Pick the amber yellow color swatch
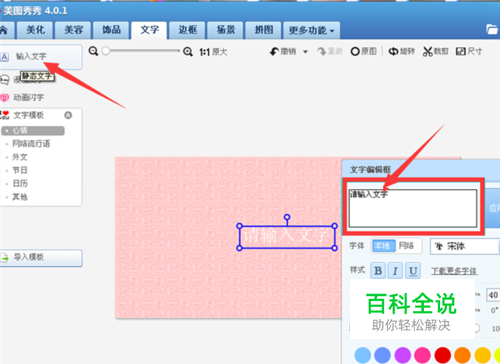 click(x=482, y=355)
